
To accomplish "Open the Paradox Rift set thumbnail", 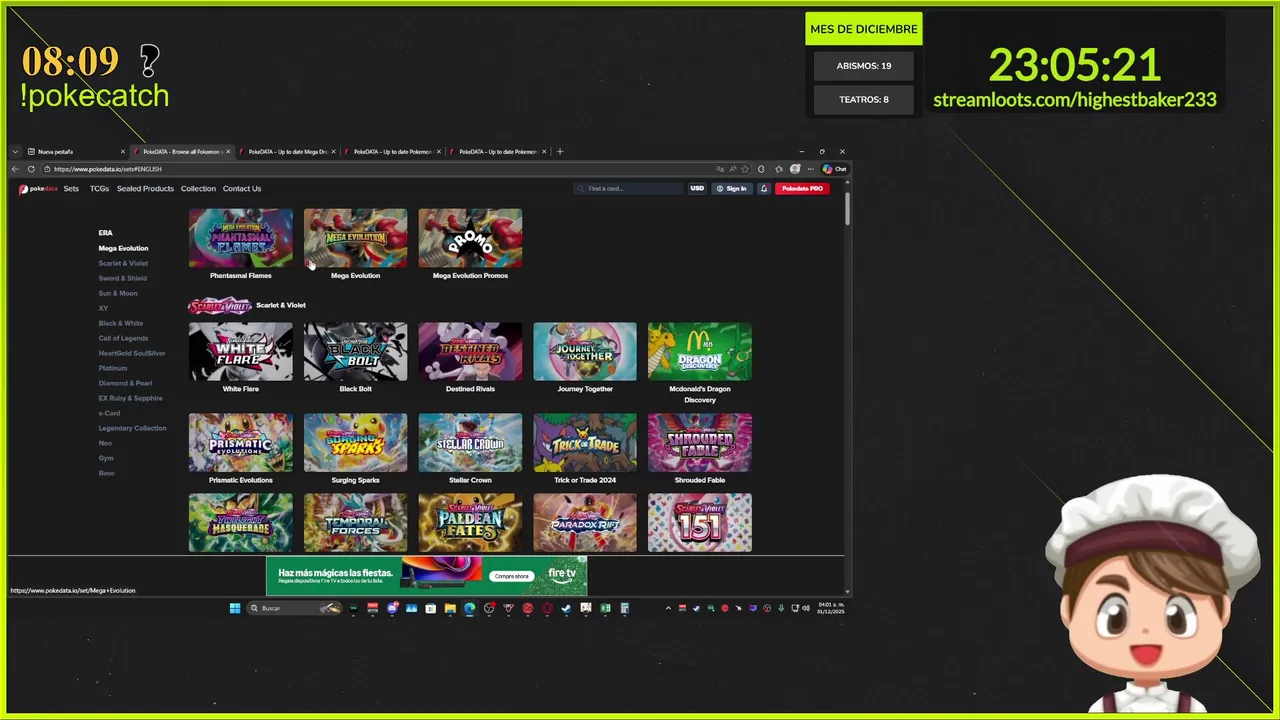I will [585, 522].
